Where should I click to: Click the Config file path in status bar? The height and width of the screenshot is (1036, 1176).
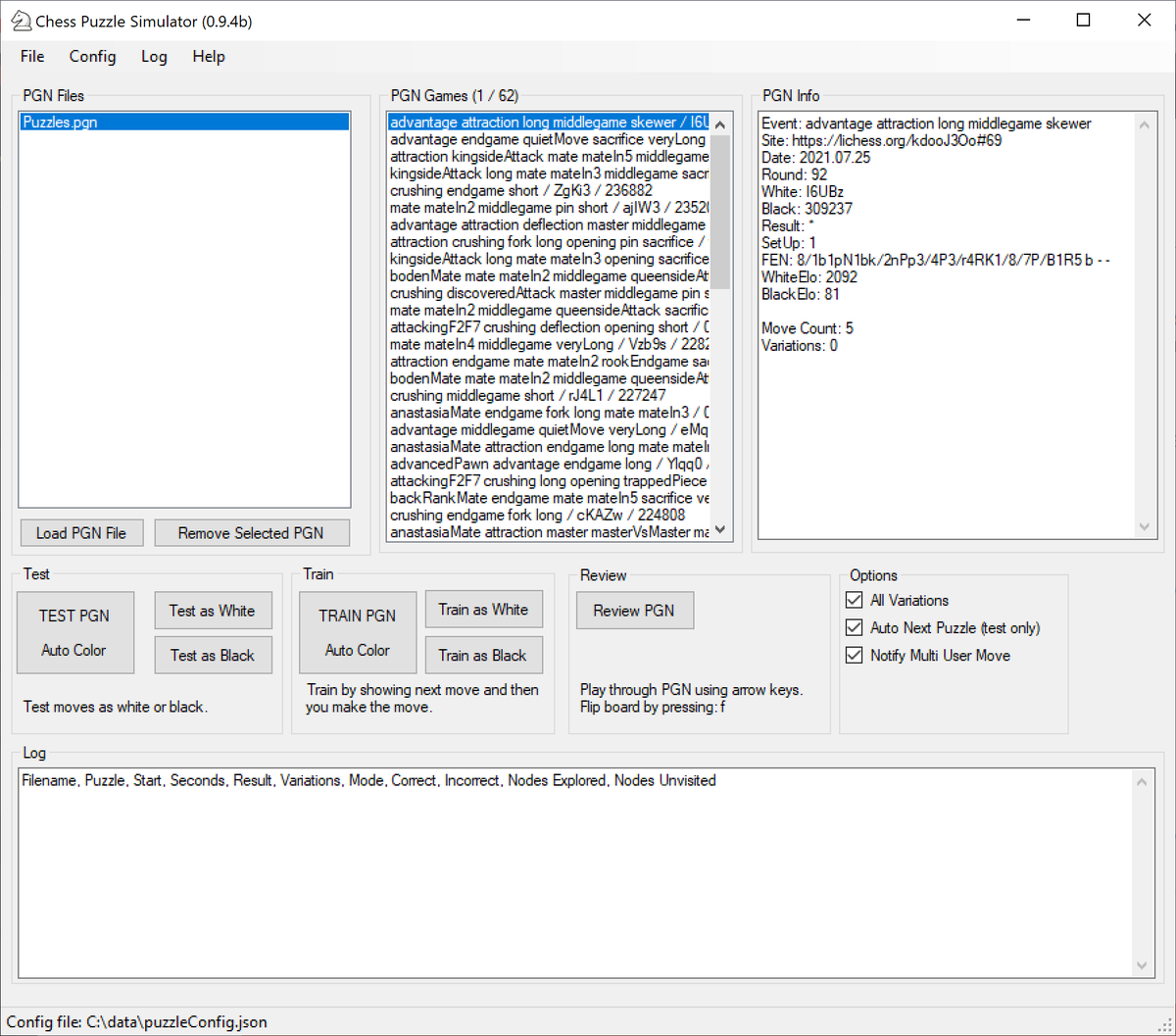(137, 1022)
